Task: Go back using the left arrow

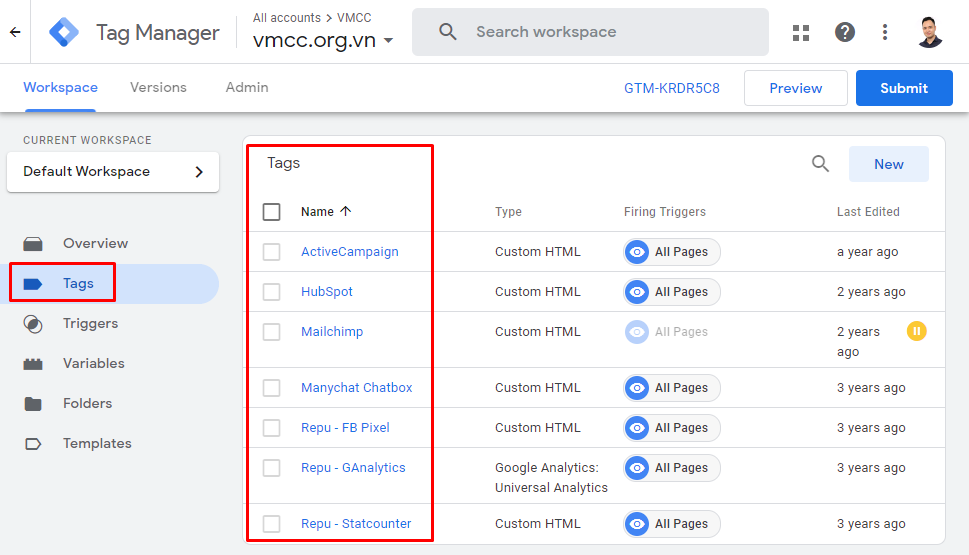Action: tap(15, 32)
